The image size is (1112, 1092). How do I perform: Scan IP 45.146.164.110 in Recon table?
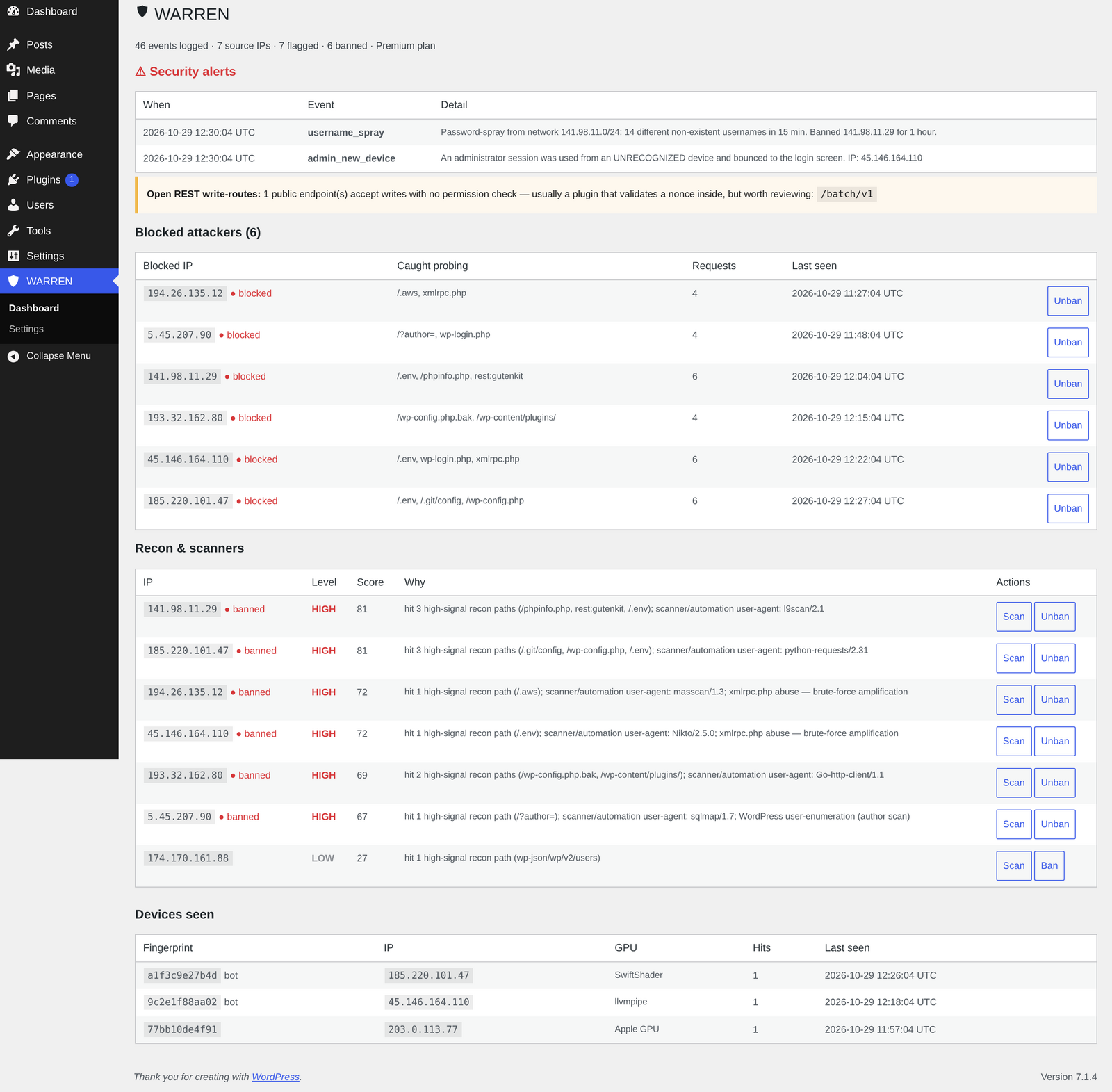pyautogui.click(x=1013, y=741)
